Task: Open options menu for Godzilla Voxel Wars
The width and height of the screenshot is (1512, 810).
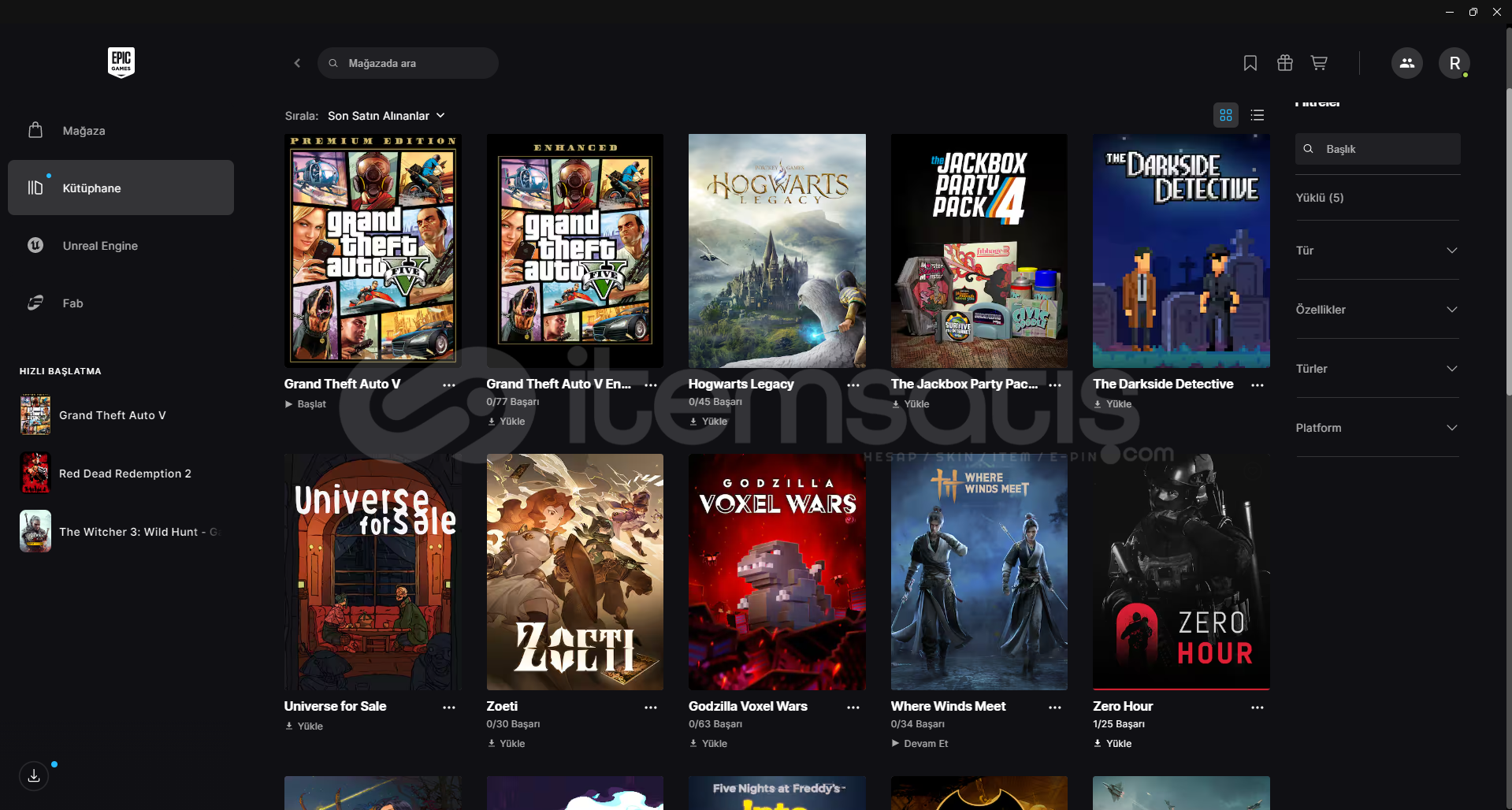Action: point(853,708)
